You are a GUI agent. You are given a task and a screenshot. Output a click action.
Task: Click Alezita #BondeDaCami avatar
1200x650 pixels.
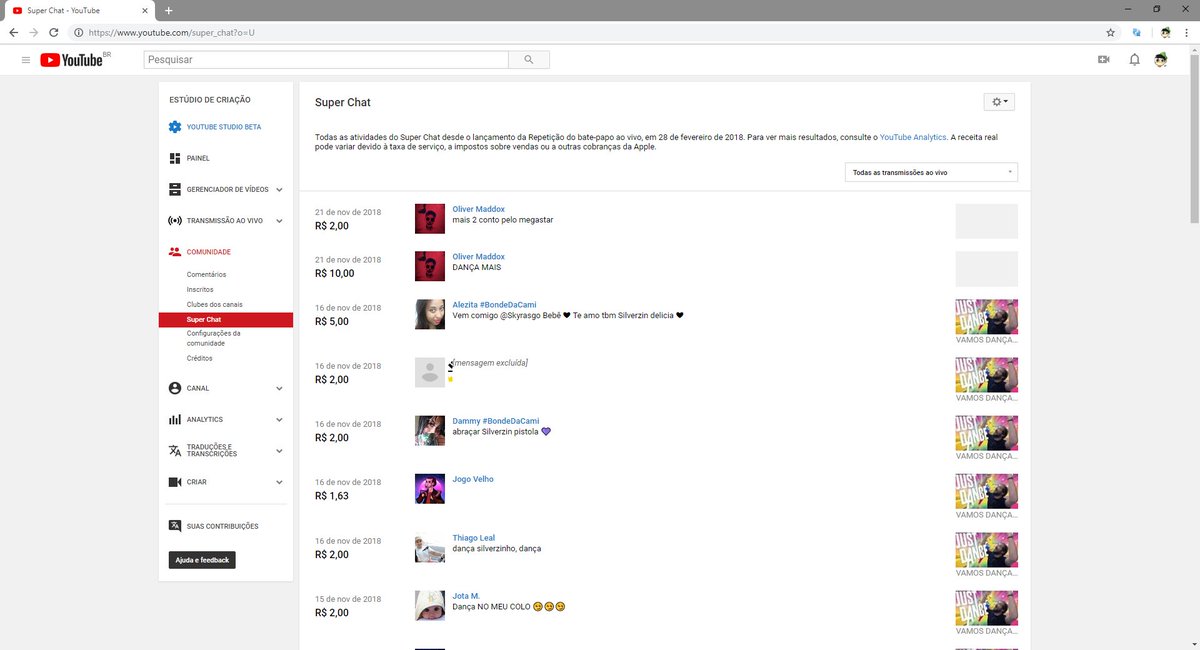point(430,314)
